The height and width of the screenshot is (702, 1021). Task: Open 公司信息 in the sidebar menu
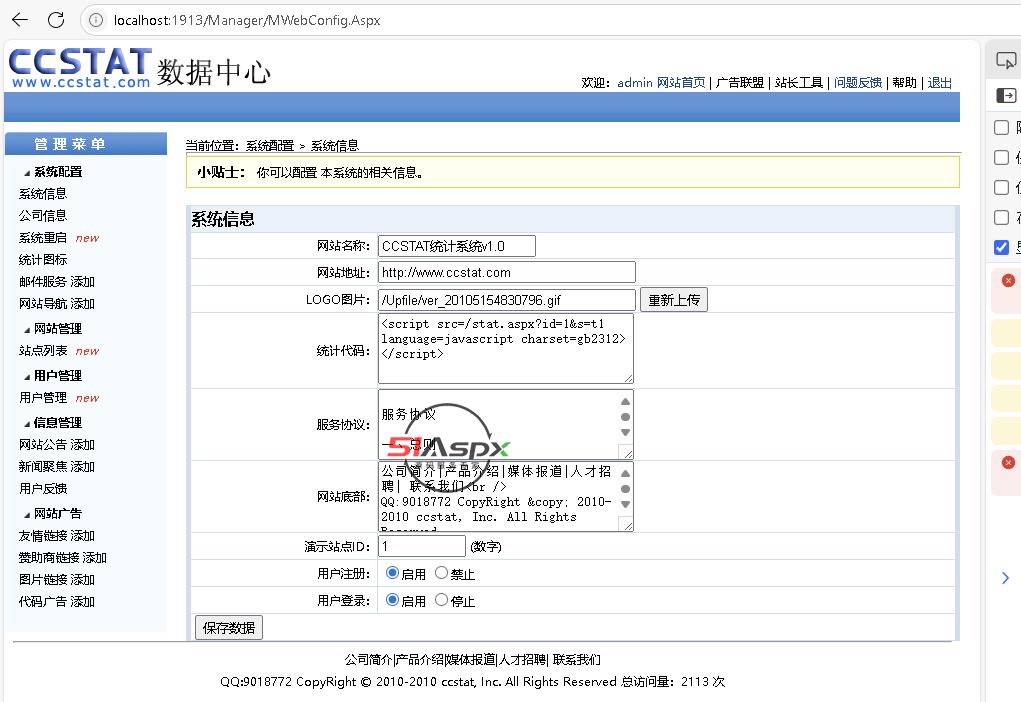pyautogui.click(x=43, y=216)
